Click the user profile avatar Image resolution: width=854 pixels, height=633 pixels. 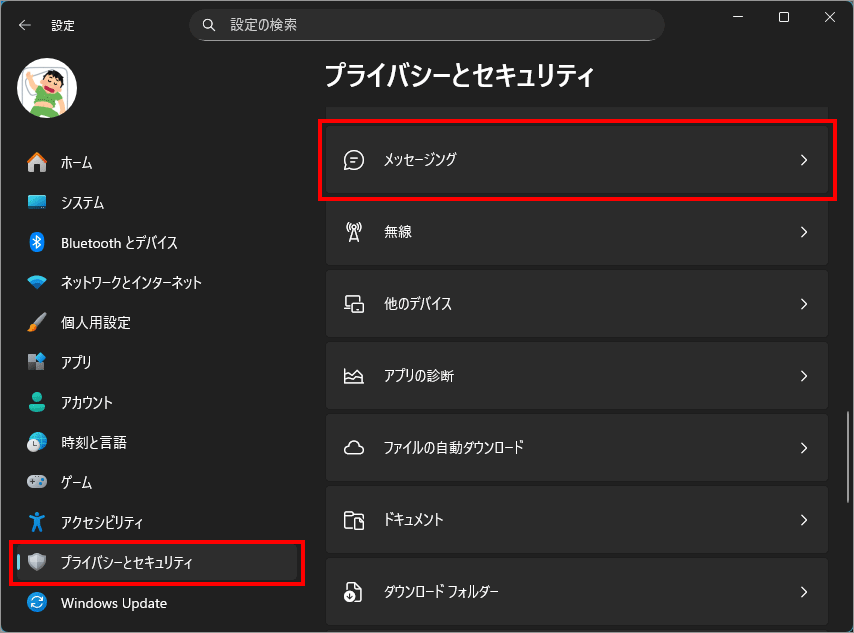pos(47,88)
